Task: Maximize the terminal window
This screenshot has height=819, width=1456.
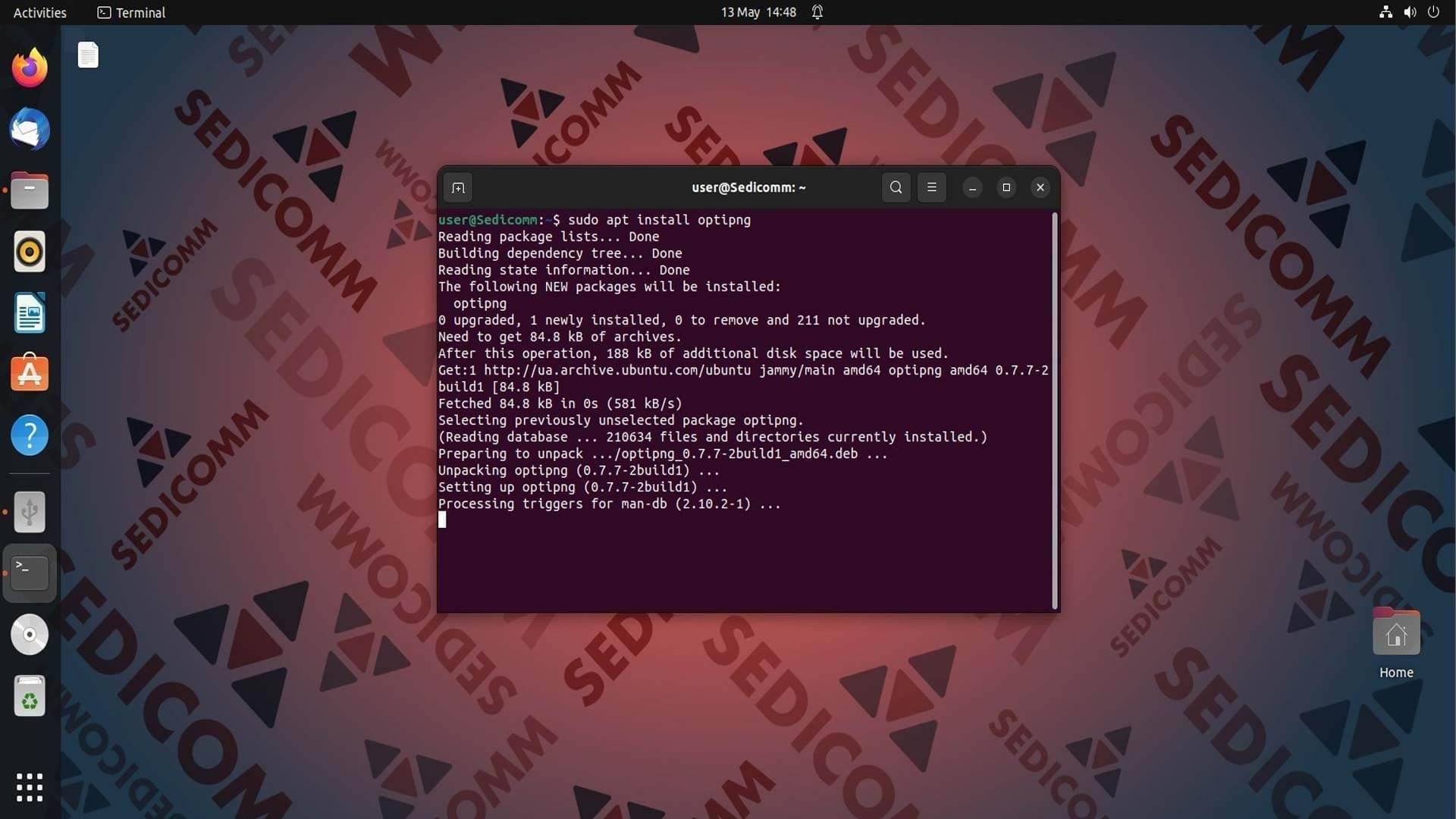Action: coord(1006,187)
